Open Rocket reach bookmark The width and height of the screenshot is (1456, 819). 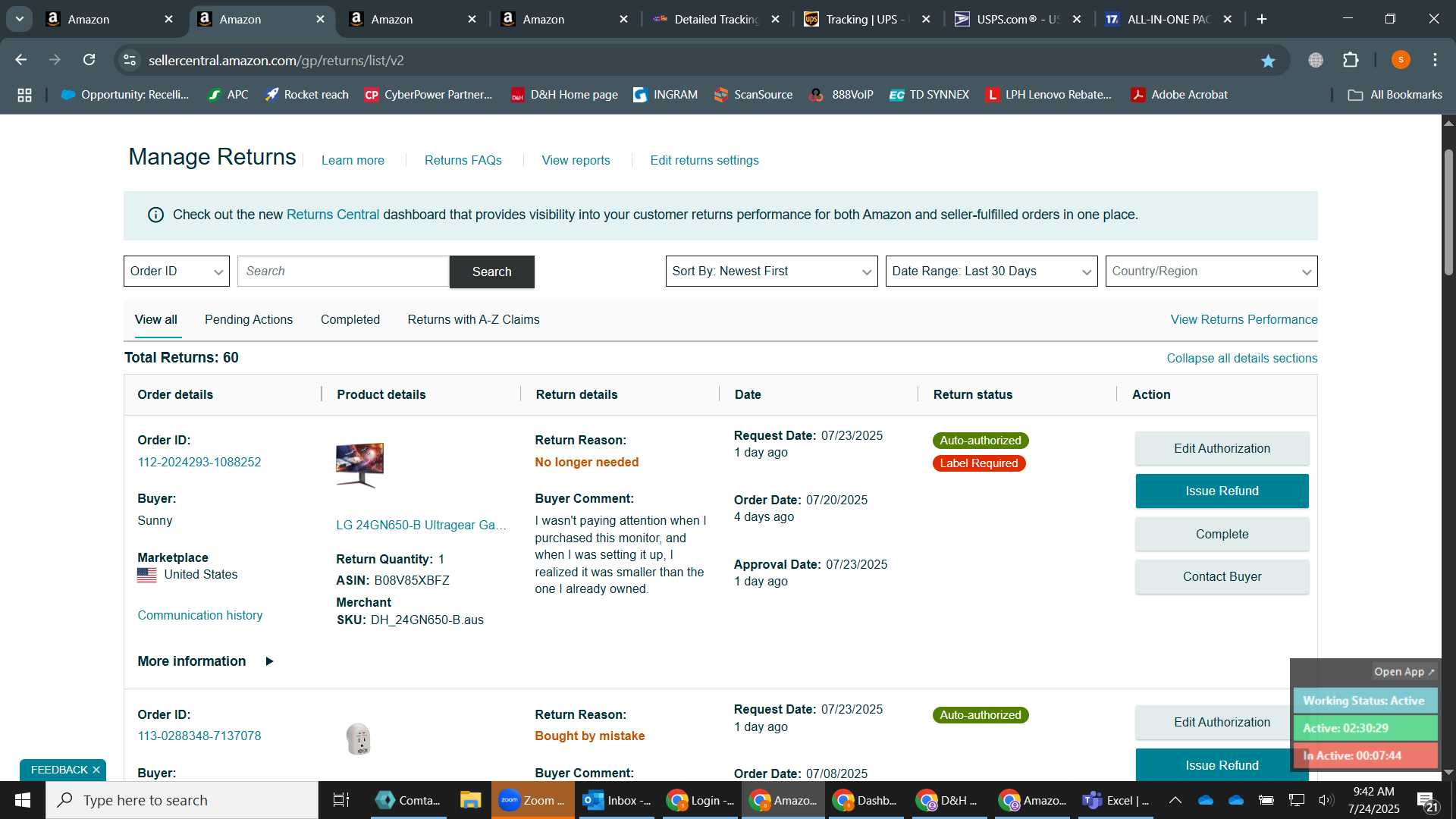[x=306, y=95]
